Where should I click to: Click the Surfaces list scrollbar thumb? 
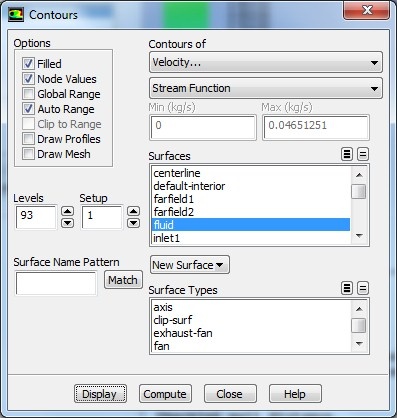pos(359,191)
